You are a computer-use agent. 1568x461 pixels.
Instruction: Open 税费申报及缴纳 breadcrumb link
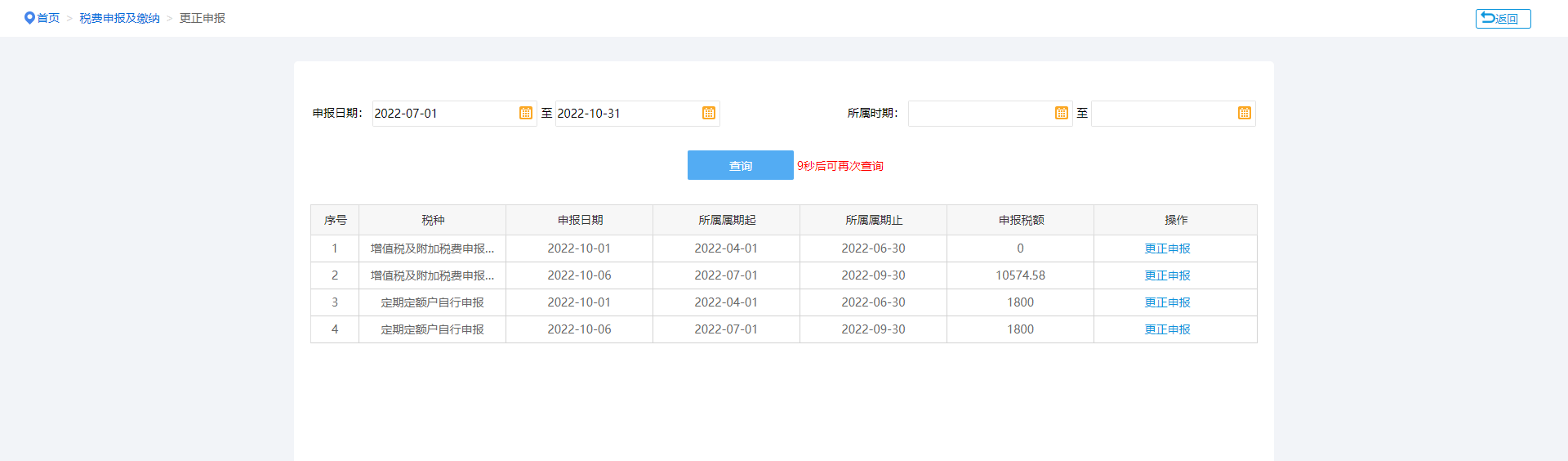pyautogui.click(x=119, y=18)
